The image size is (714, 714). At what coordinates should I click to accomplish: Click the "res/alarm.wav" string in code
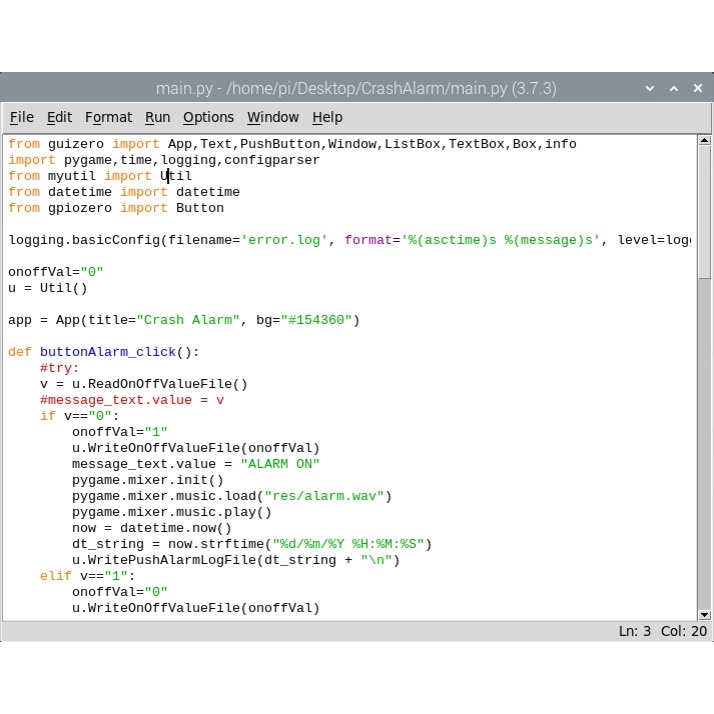point(326,496)
